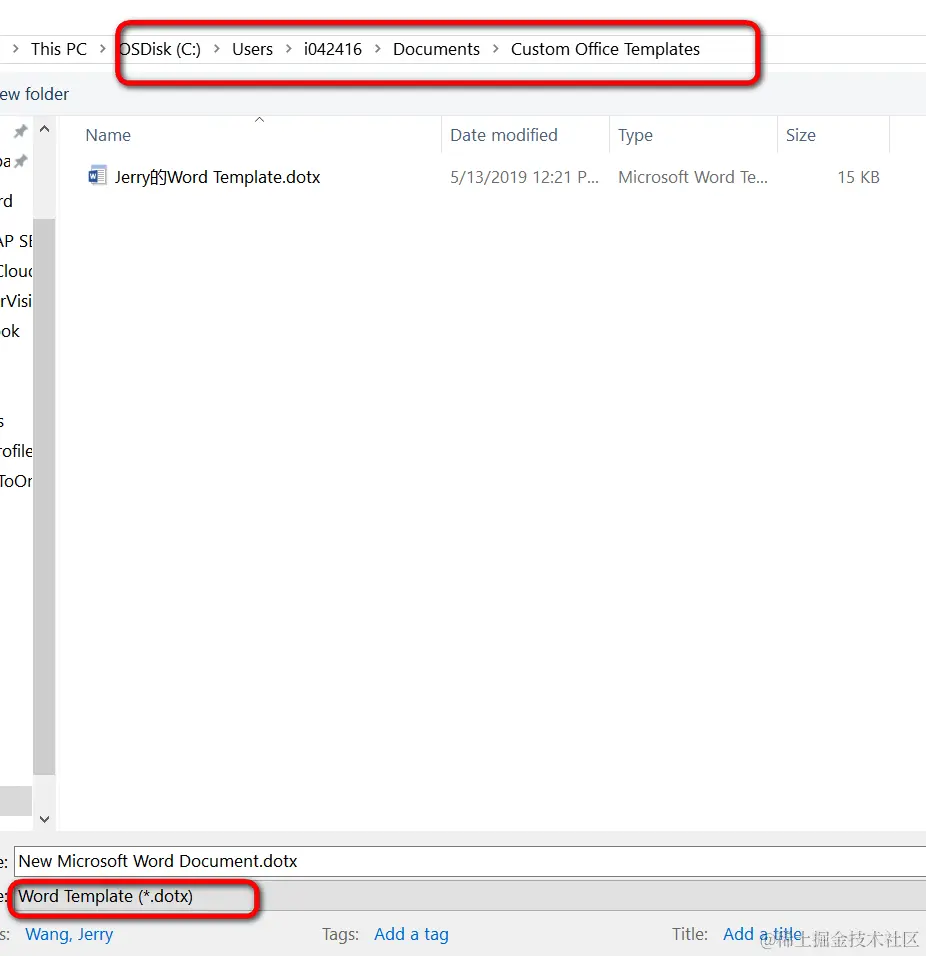
Task: Click the scroll-up arrow of navigation pane
Action: (x=45, y=129)
